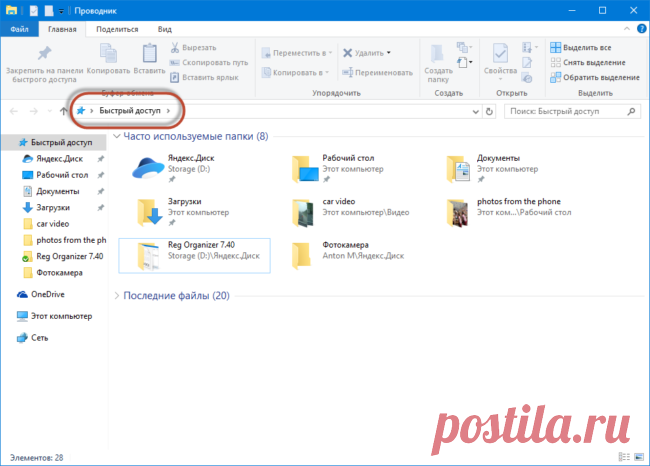This screenshot has height=466, width=650.
Task: Switch to the Поделиться tab
Action: (x=117, y=29)
